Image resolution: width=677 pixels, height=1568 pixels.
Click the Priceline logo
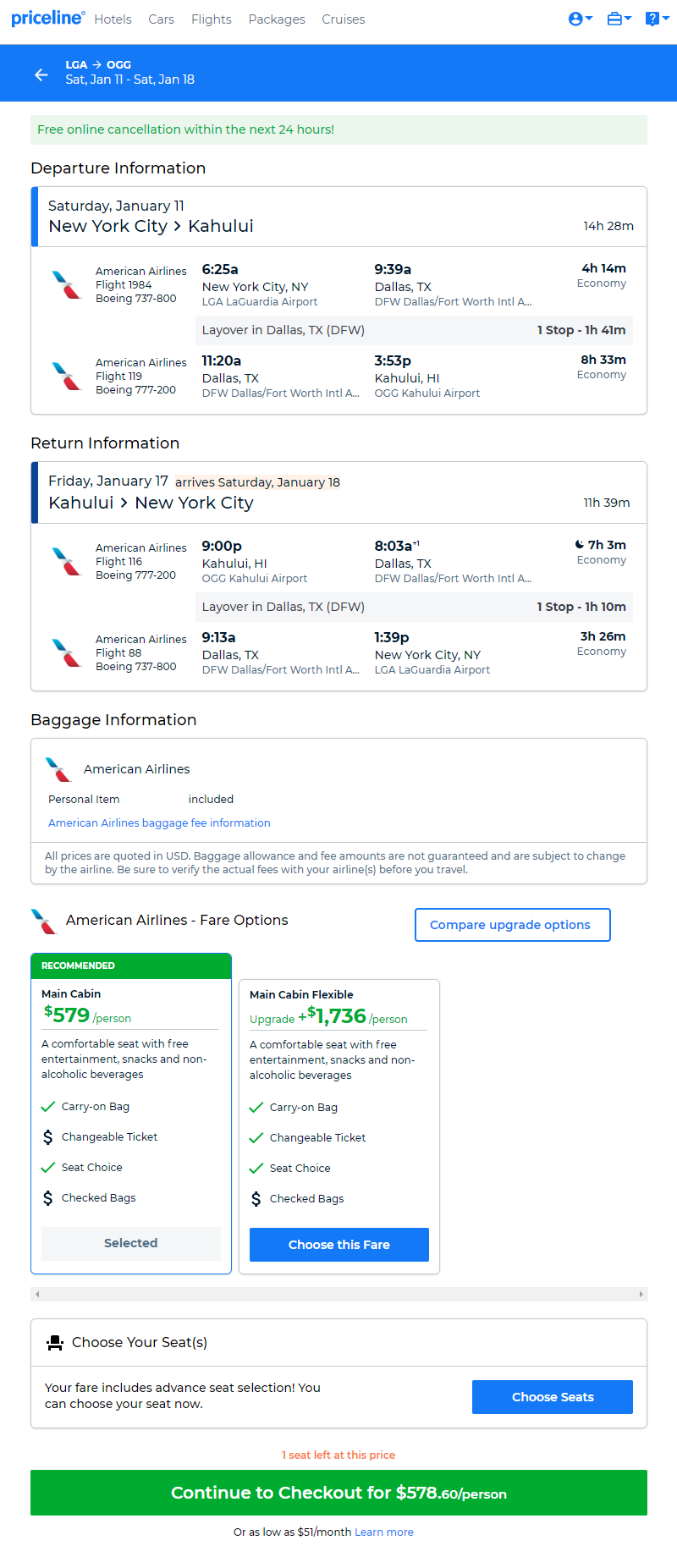(47, 18)
